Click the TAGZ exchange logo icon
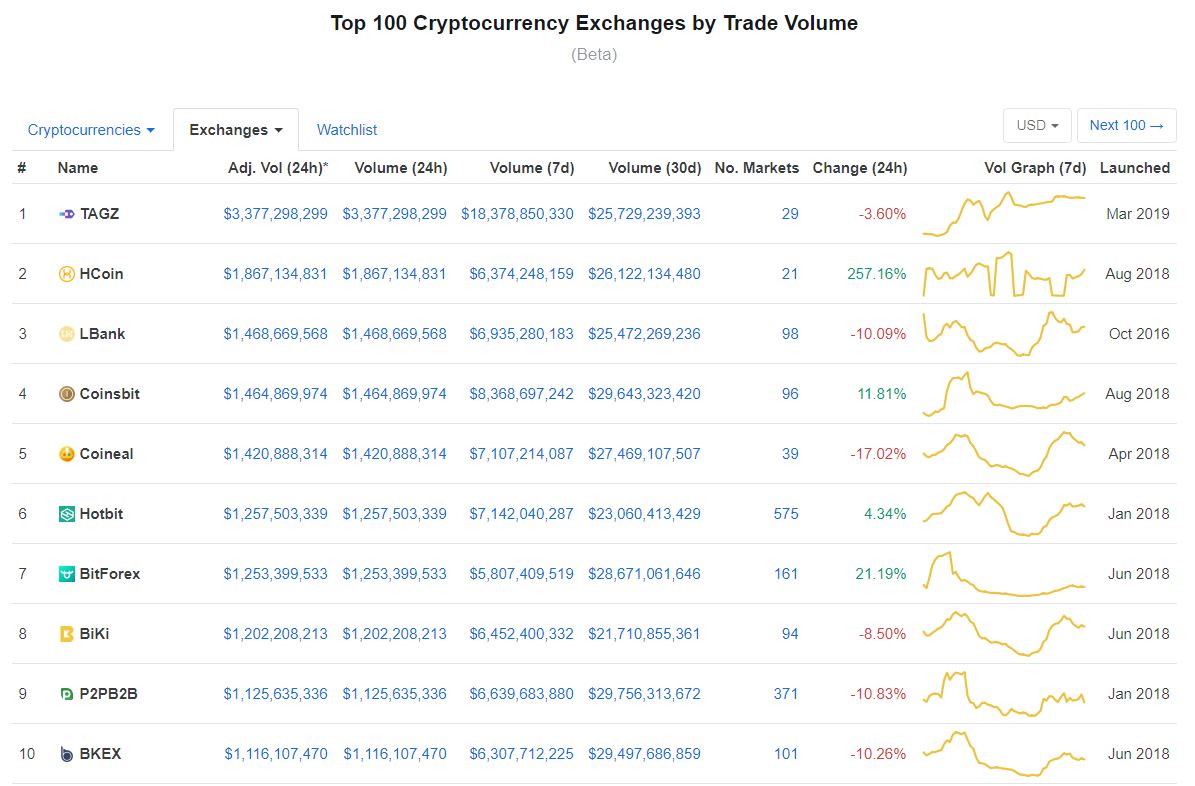This screenshot has width=1195, height=786. tap(67, 214)
